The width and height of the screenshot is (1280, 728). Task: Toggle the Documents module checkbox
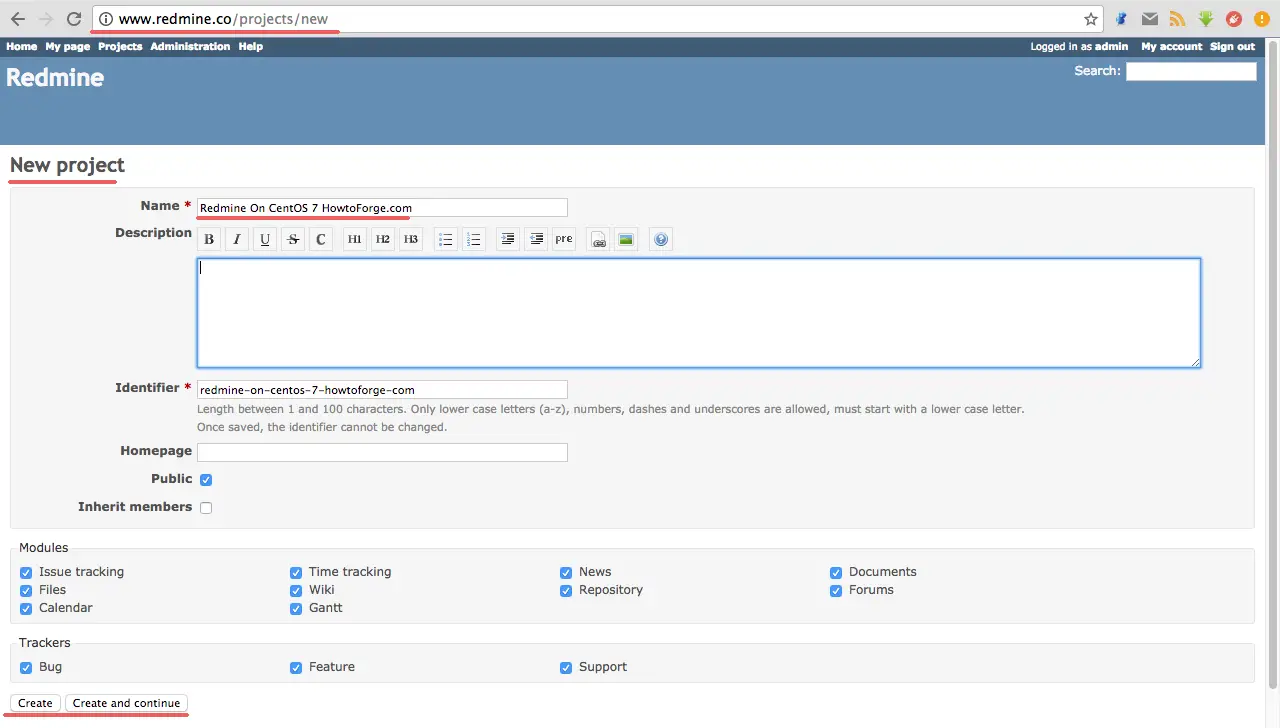point(836,573)
